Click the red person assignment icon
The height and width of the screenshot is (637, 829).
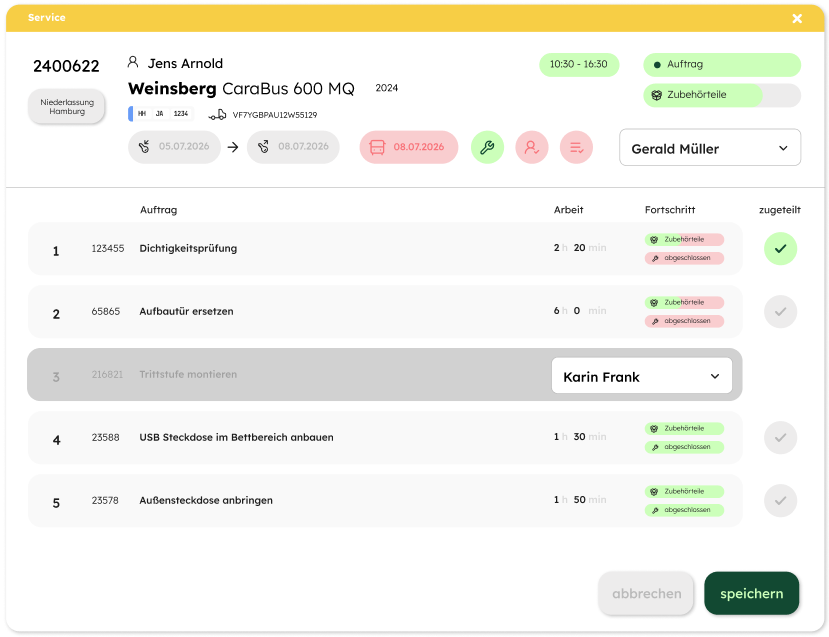point(532,147)
